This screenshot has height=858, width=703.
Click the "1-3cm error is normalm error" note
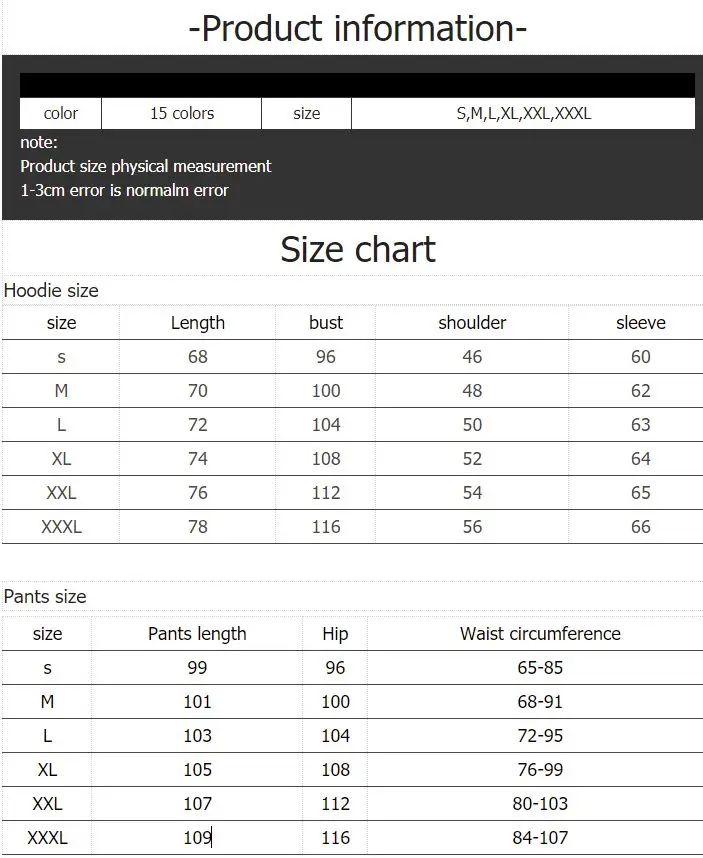point(124,190)
